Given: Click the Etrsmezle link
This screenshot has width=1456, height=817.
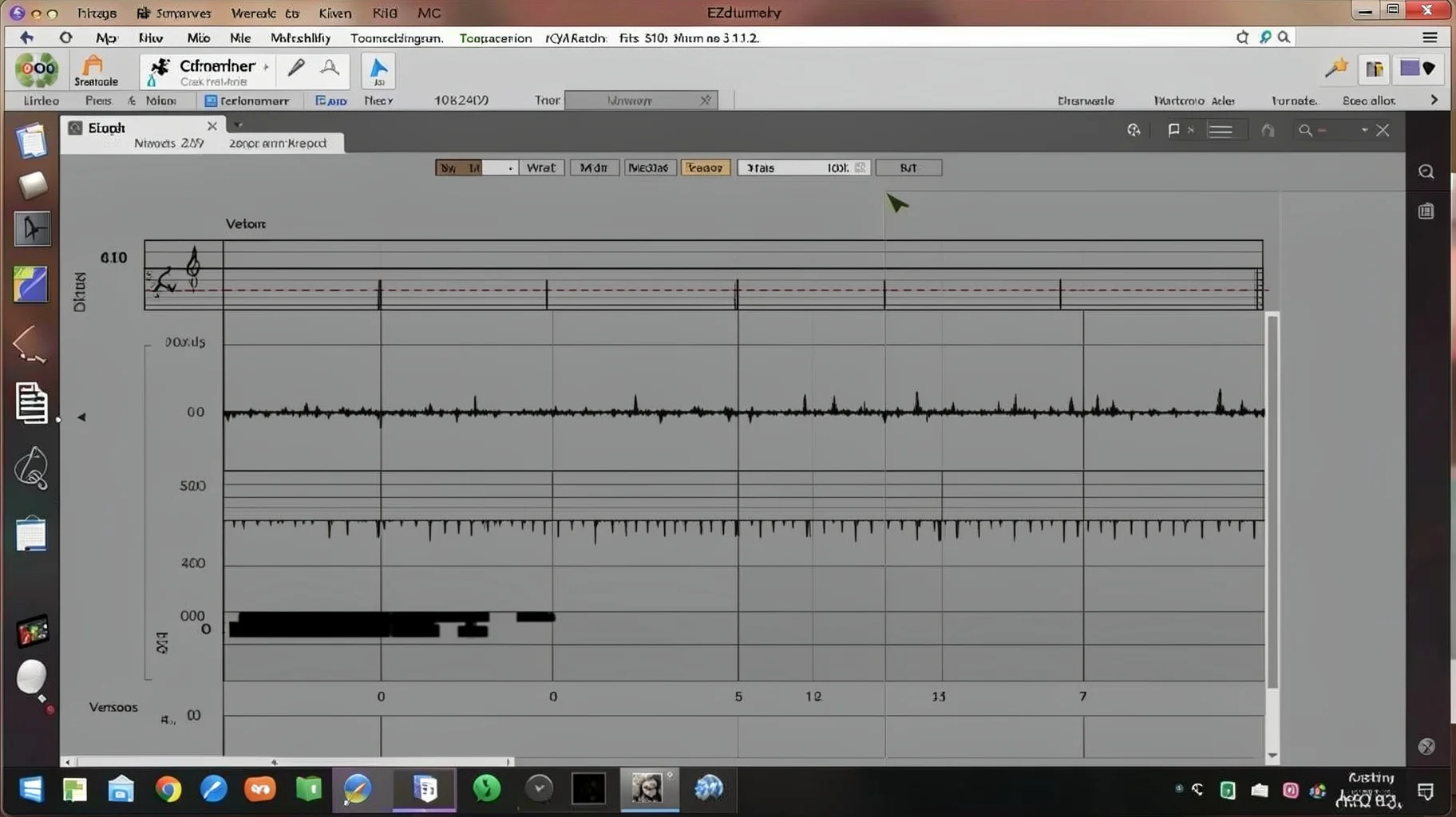Looking at the screenshot, I should click(x=1086, y=101).
